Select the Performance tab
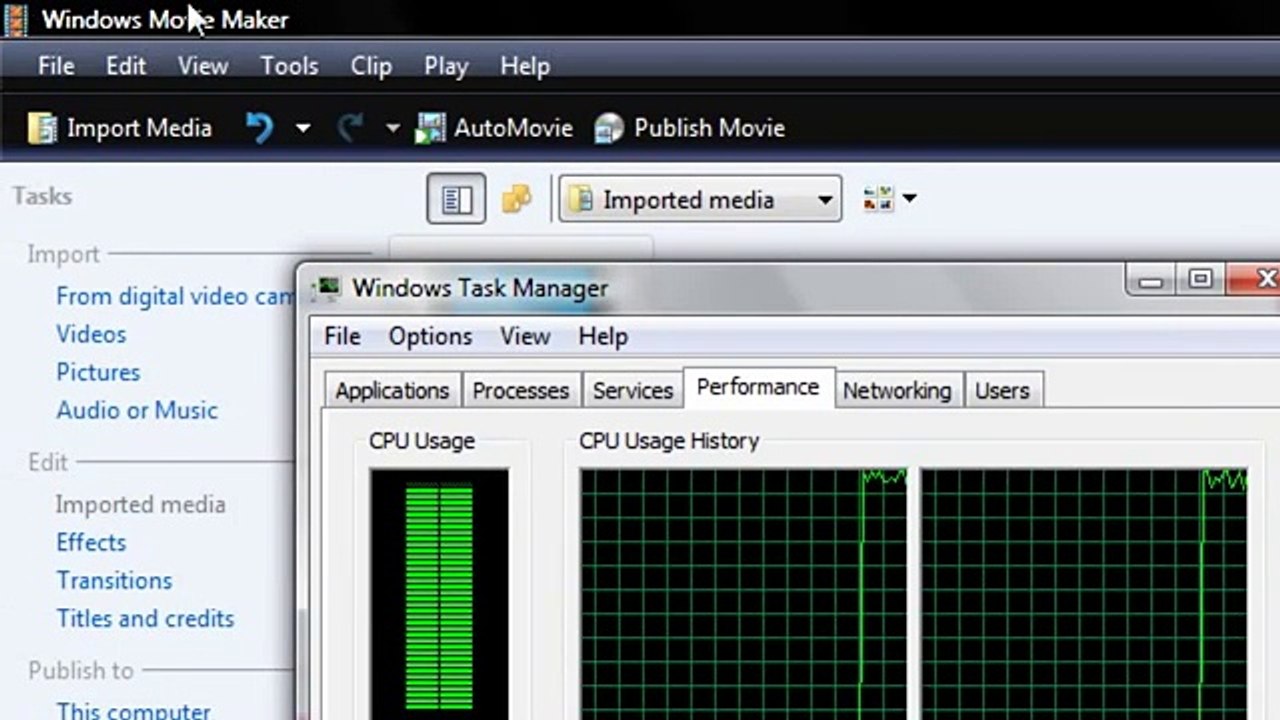The image size is (1280, 720). [758, 387]
